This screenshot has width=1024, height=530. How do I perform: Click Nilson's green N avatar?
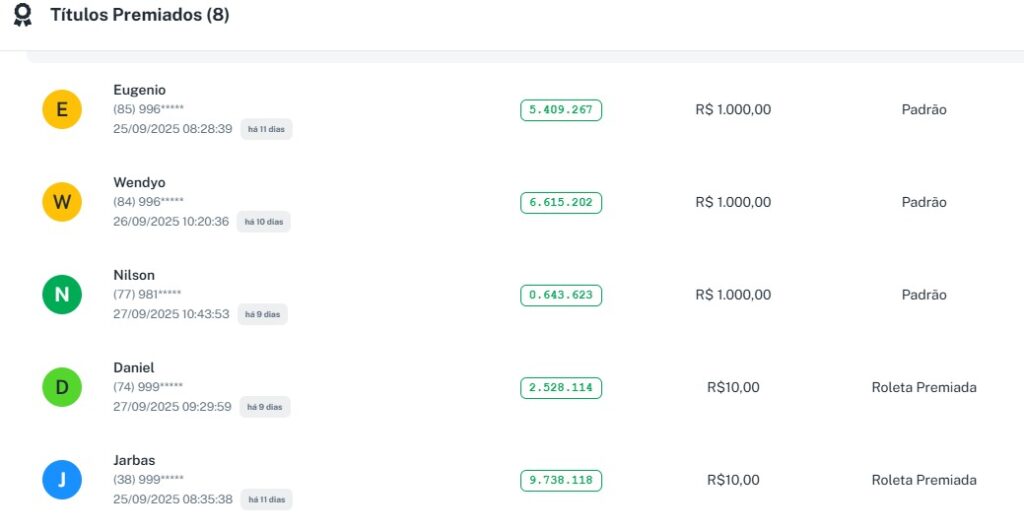click(x=62, y=295)
